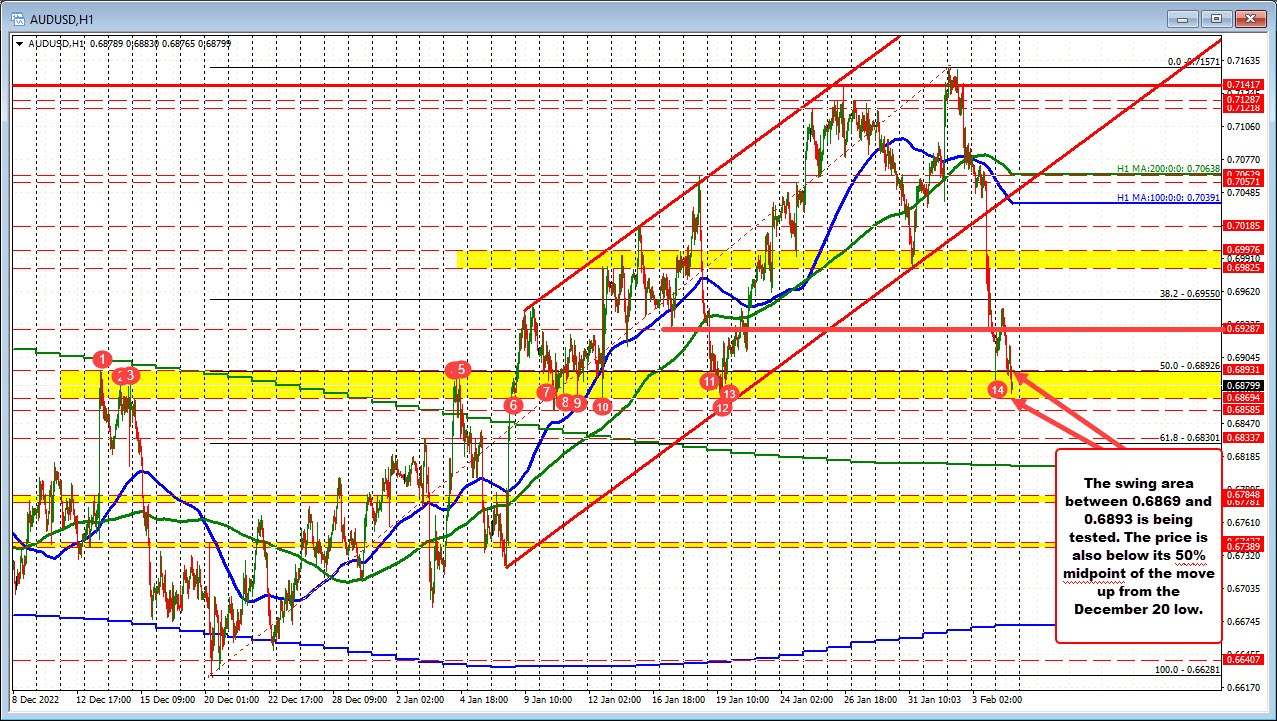
Task: Click marker 11 circle near 16 Jan
Action: (x=710, y=381)
